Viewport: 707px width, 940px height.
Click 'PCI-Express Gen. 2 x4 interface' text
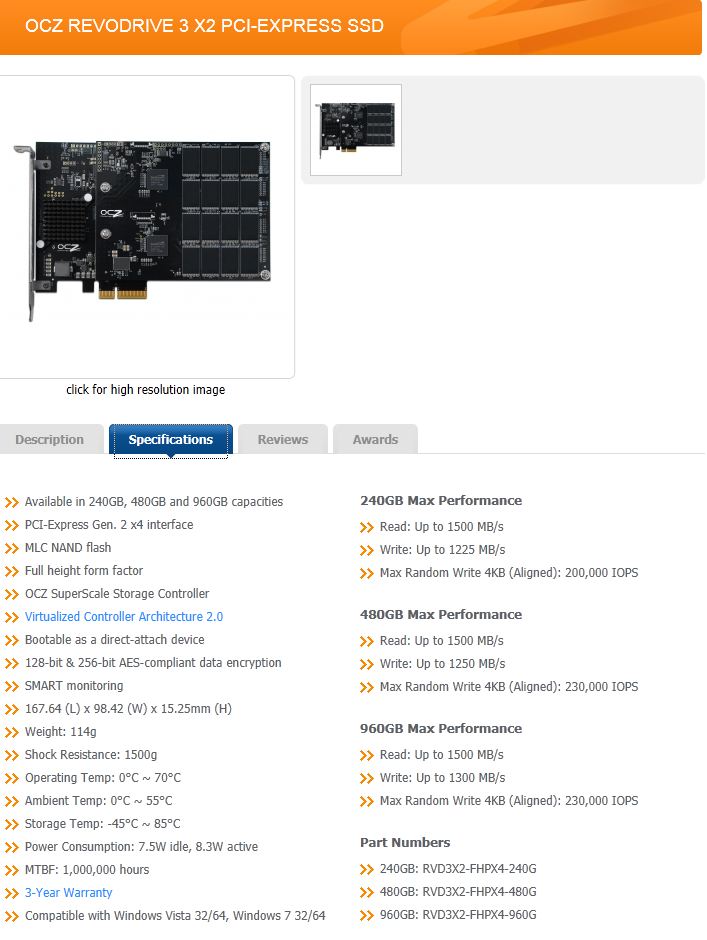[x=109, y=525]
